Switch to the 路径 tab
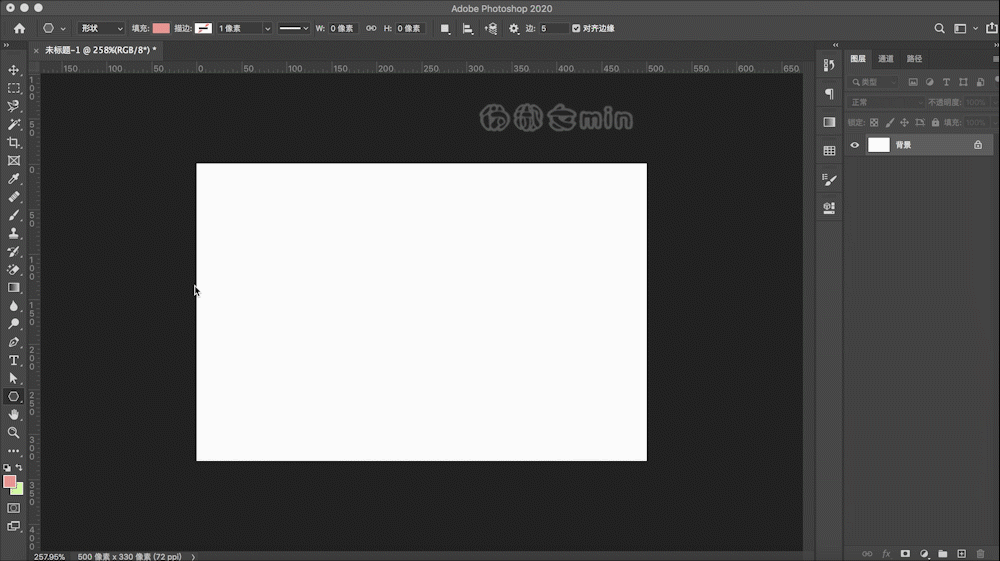The width and height of the screenshot is (1000, 561). (915, 59)
